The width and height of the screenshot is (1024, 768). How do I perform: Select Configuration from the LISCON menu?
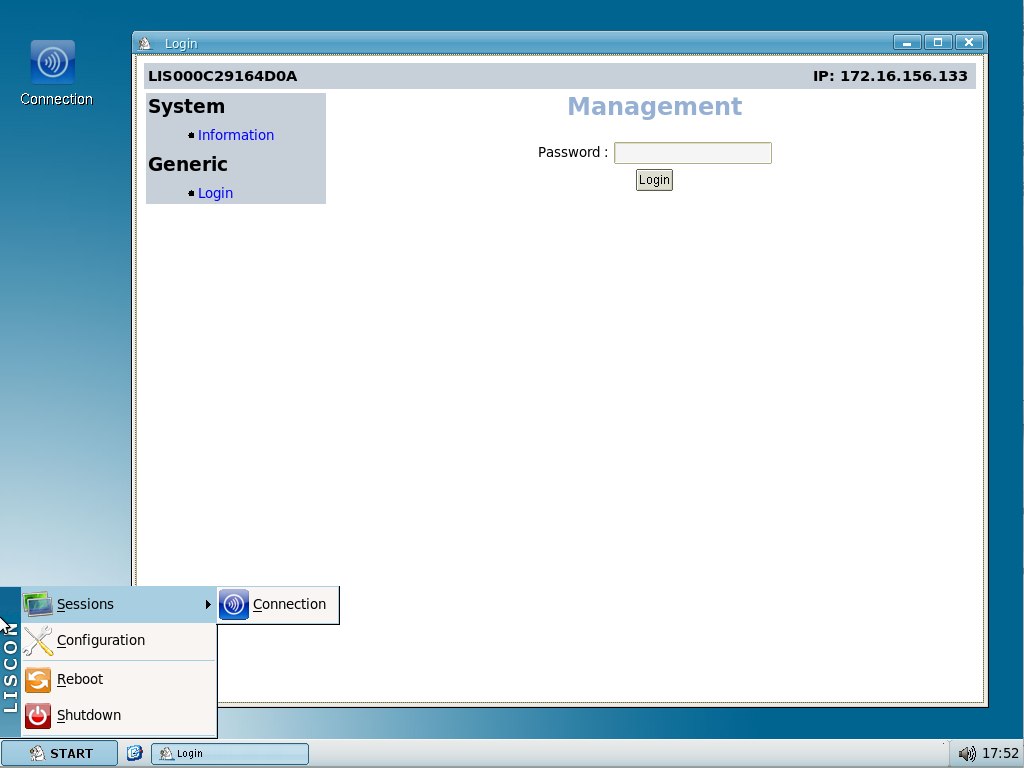click(x=100, y=640)
